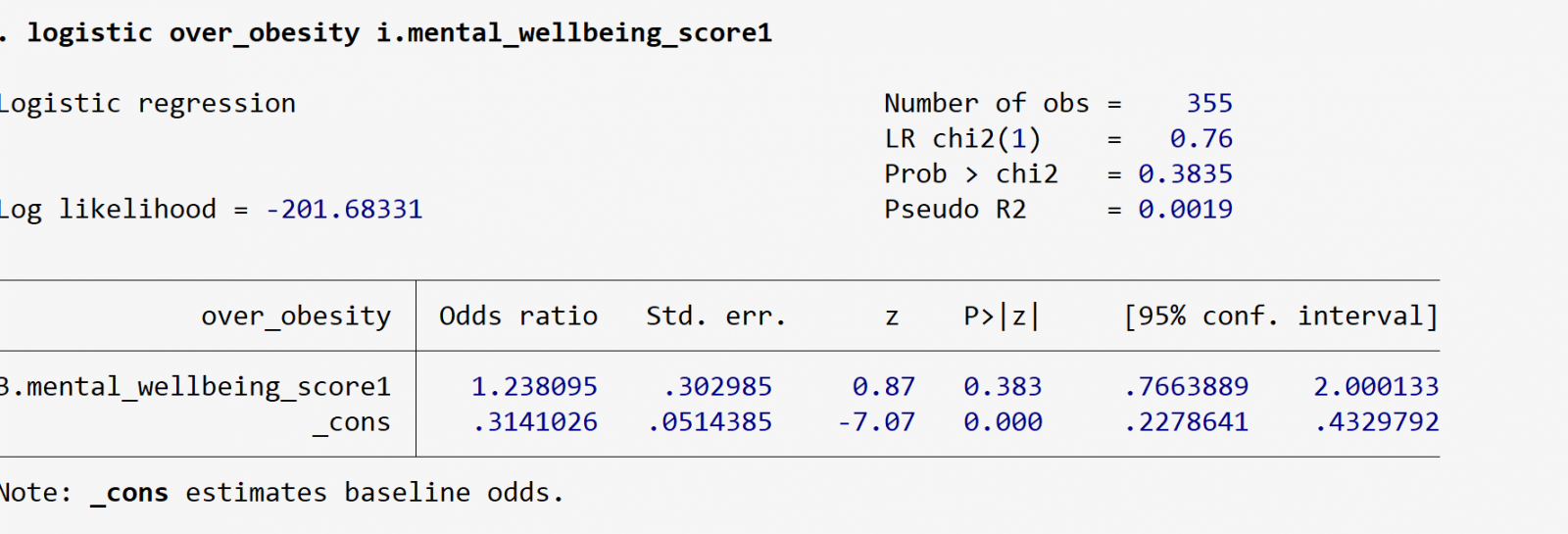Click the p-value 0.383
1568x534 pixels.
tap(1003, 387)
